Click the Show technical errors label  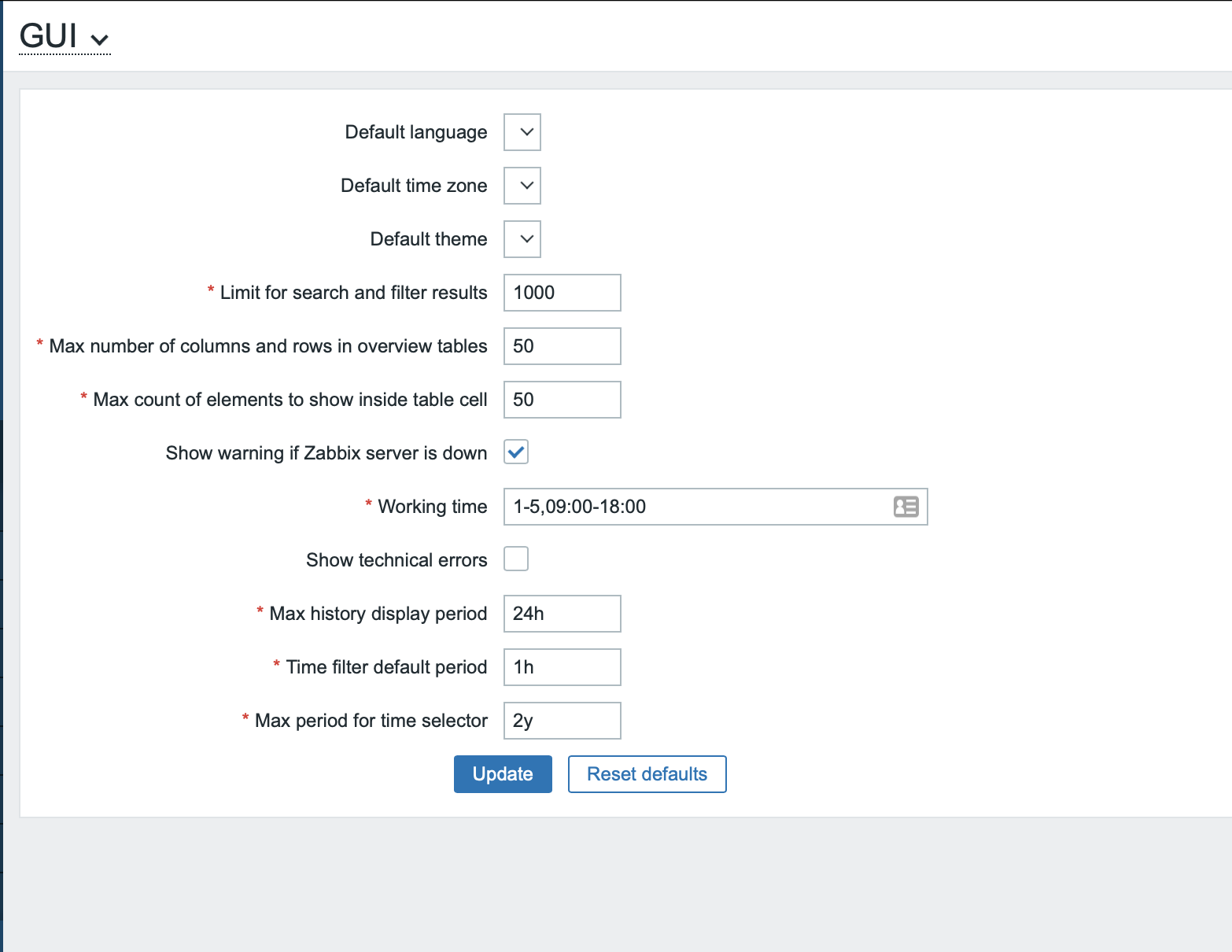[x=397, y=560]
